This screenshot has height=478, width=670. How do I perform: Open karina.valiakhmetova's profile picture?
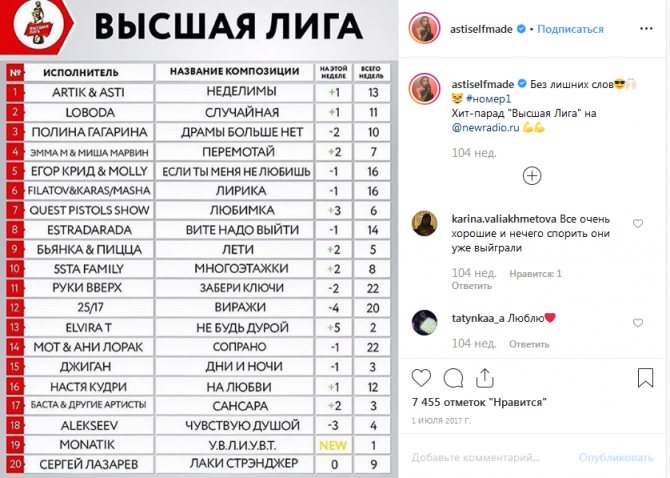pyautogui.click(x=425, y=223)
